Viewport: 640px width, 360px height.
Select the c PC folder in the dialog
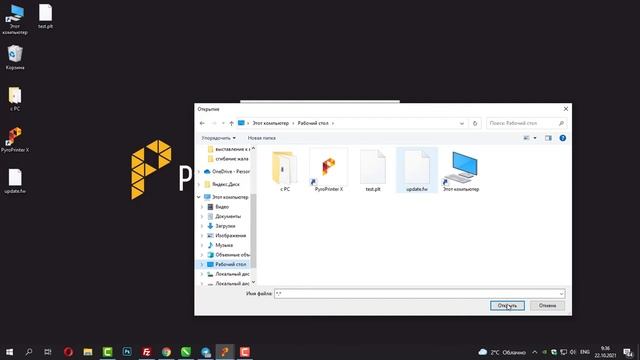285,171
